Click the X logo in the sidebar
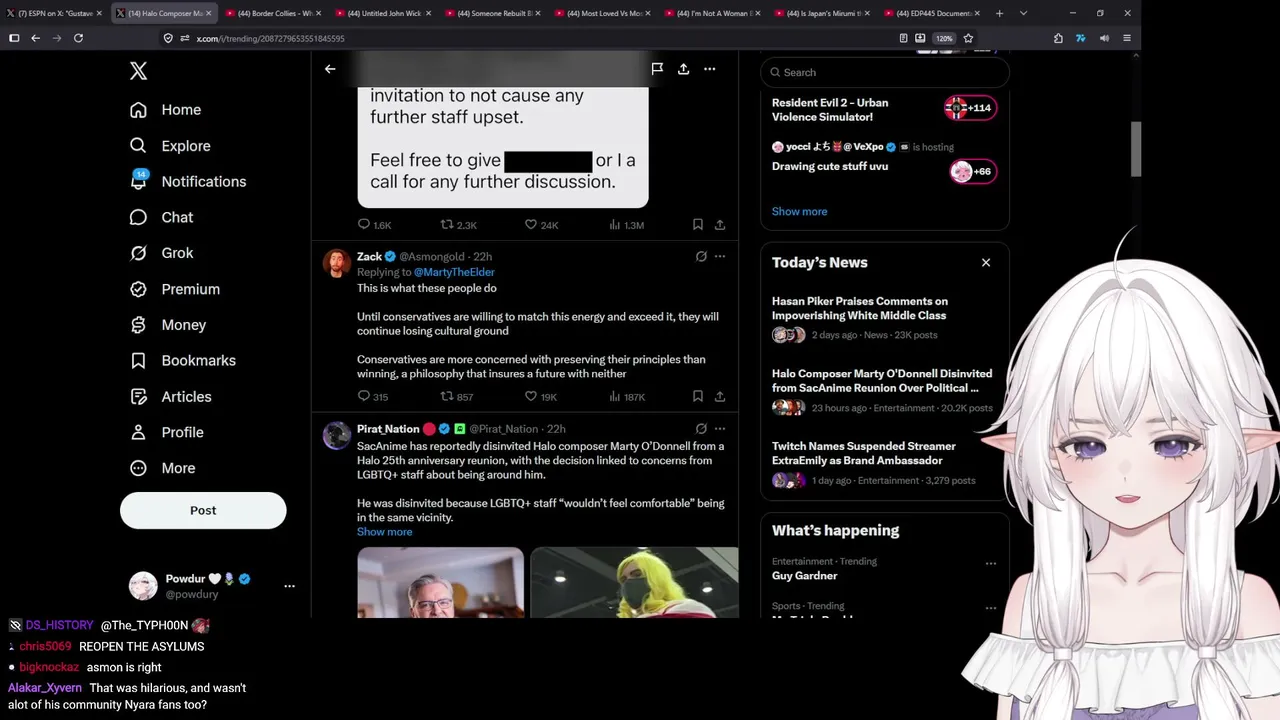This screenshot has height=720, width=1280. click(138, 71)
